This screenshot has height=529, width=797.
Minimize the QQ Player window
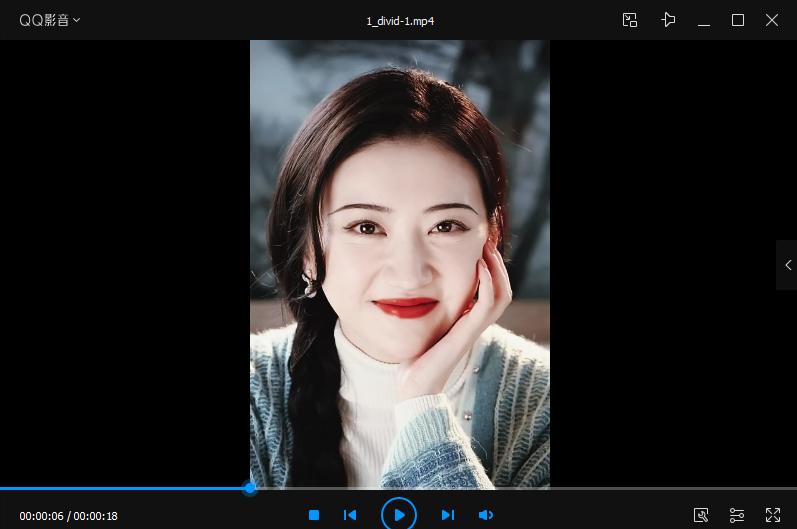pos(704,20)
